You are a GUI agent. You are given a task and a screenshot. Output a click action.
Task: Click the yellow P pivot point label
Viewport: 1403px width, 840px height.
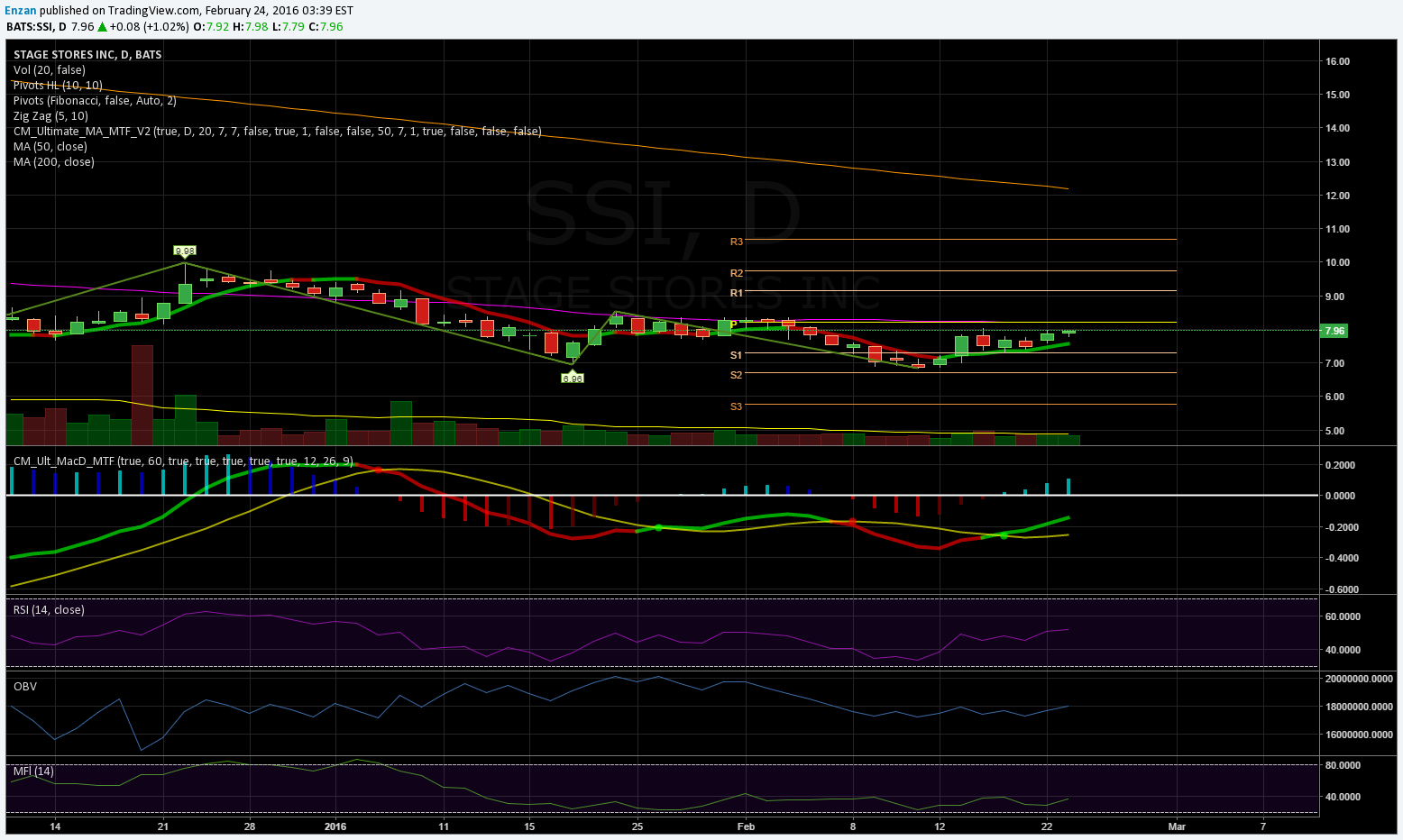(x=734, y=324)
